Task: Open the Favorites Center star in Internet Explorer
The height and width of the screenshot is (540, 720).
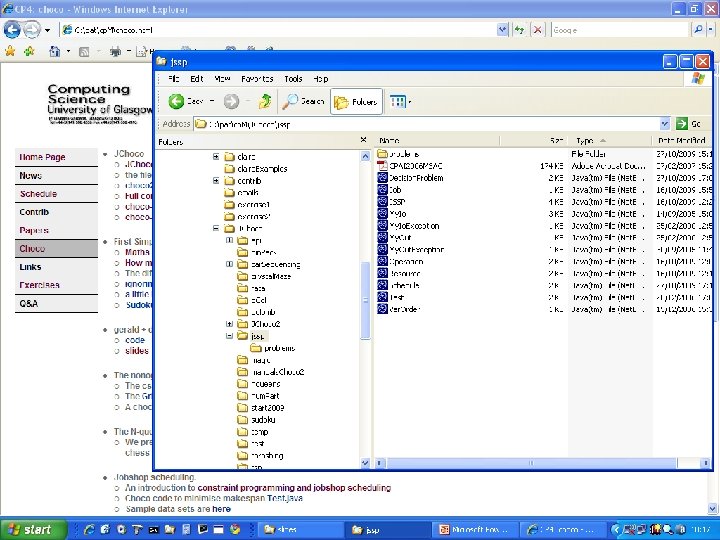Action: point(10,51)
